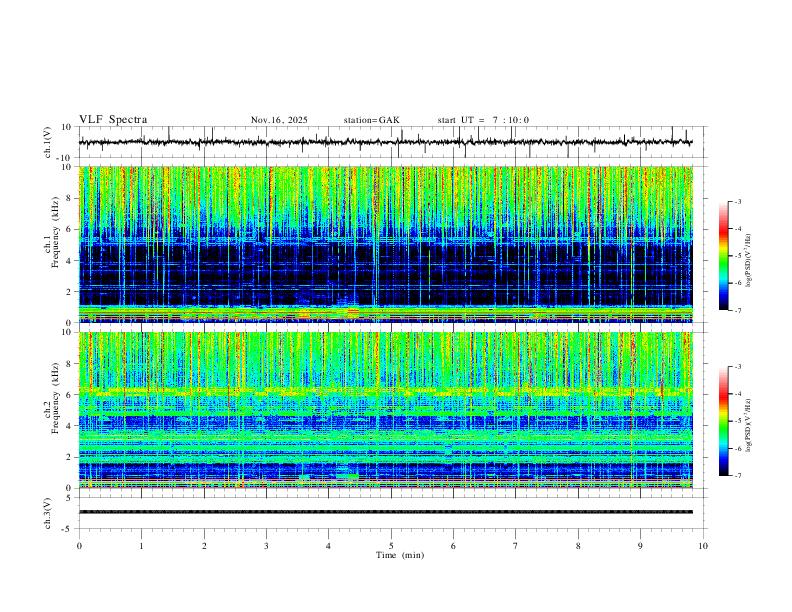Click the lower color scale bar for ch.2

pos(724,421)
